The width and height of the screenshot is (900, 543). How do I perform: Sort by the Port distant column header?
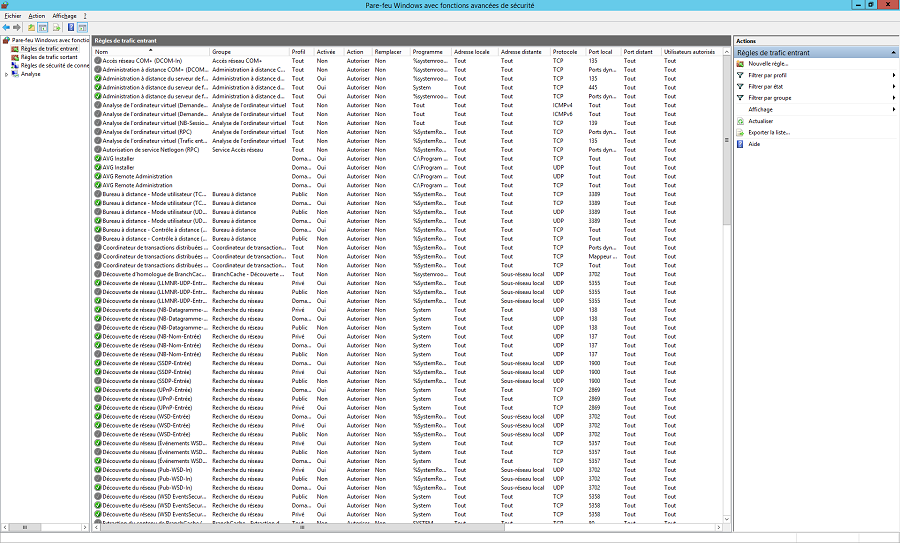click(x=641, y=52)
